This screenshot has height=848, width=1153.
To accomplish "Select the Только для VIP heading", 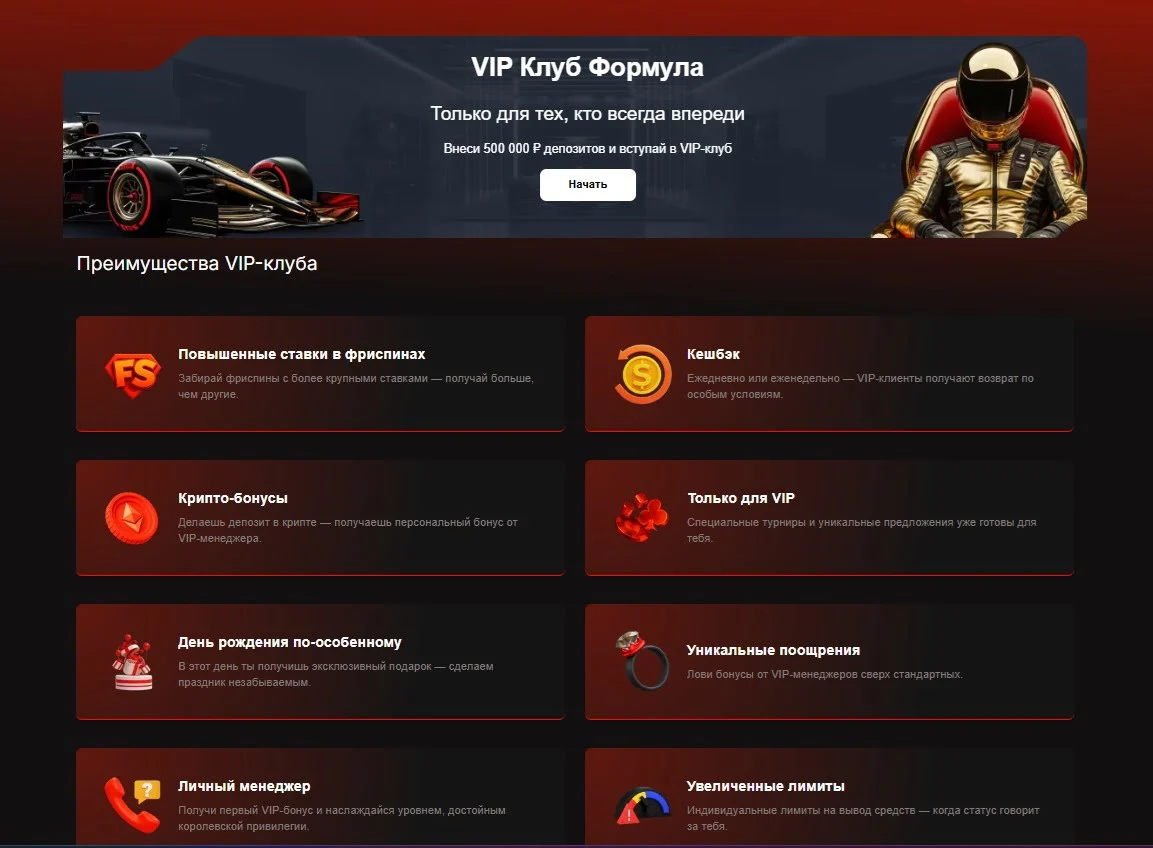I will click(x=740, y=498).
